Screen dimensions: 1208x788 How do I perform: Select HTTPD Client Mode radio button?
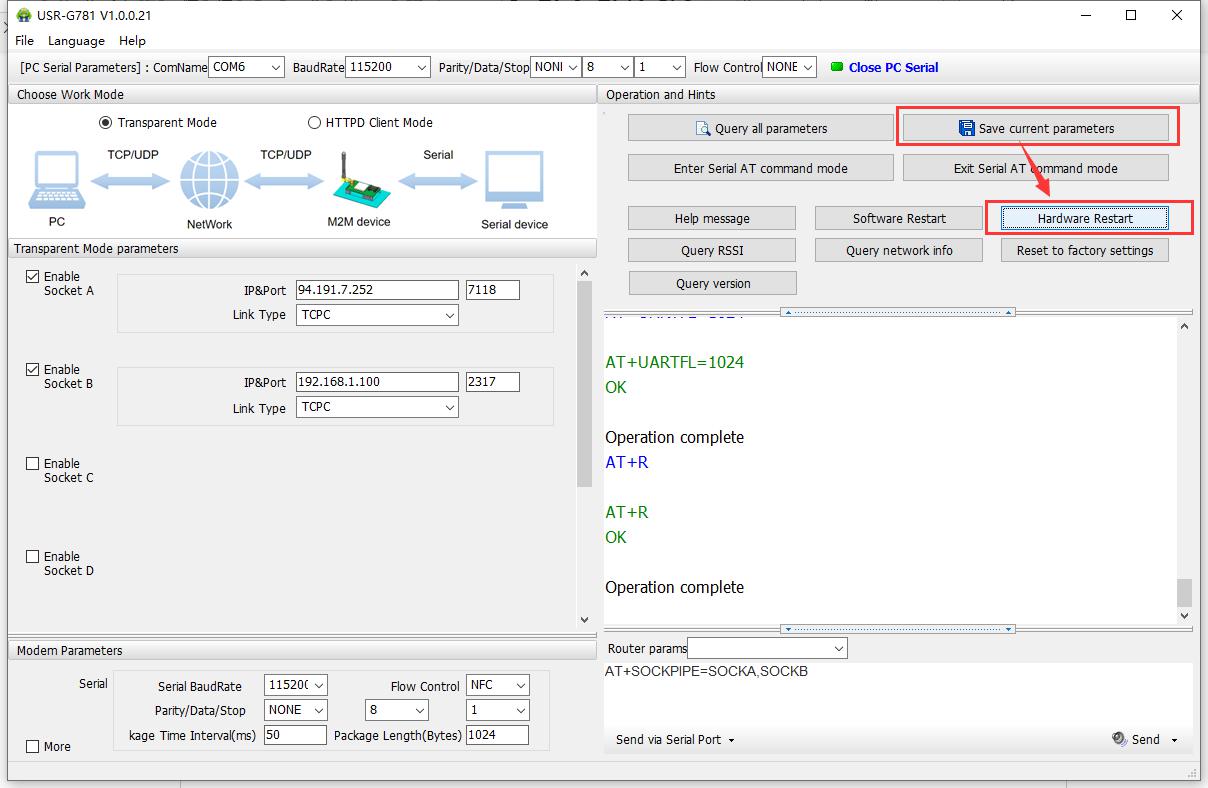[x=314, y=122]
